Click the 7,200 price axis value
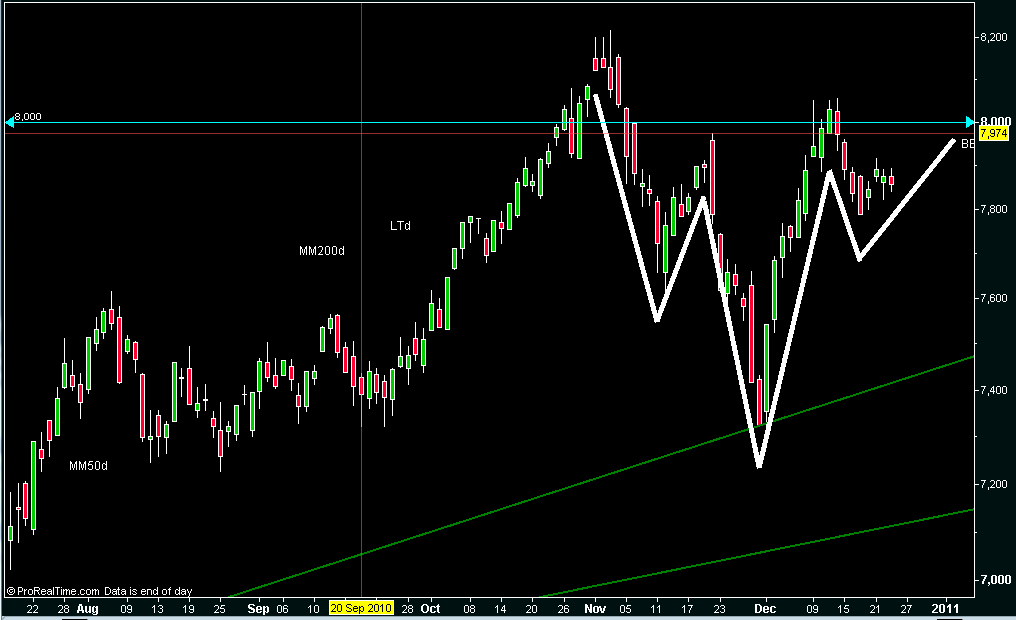 (x=995, y=484)
